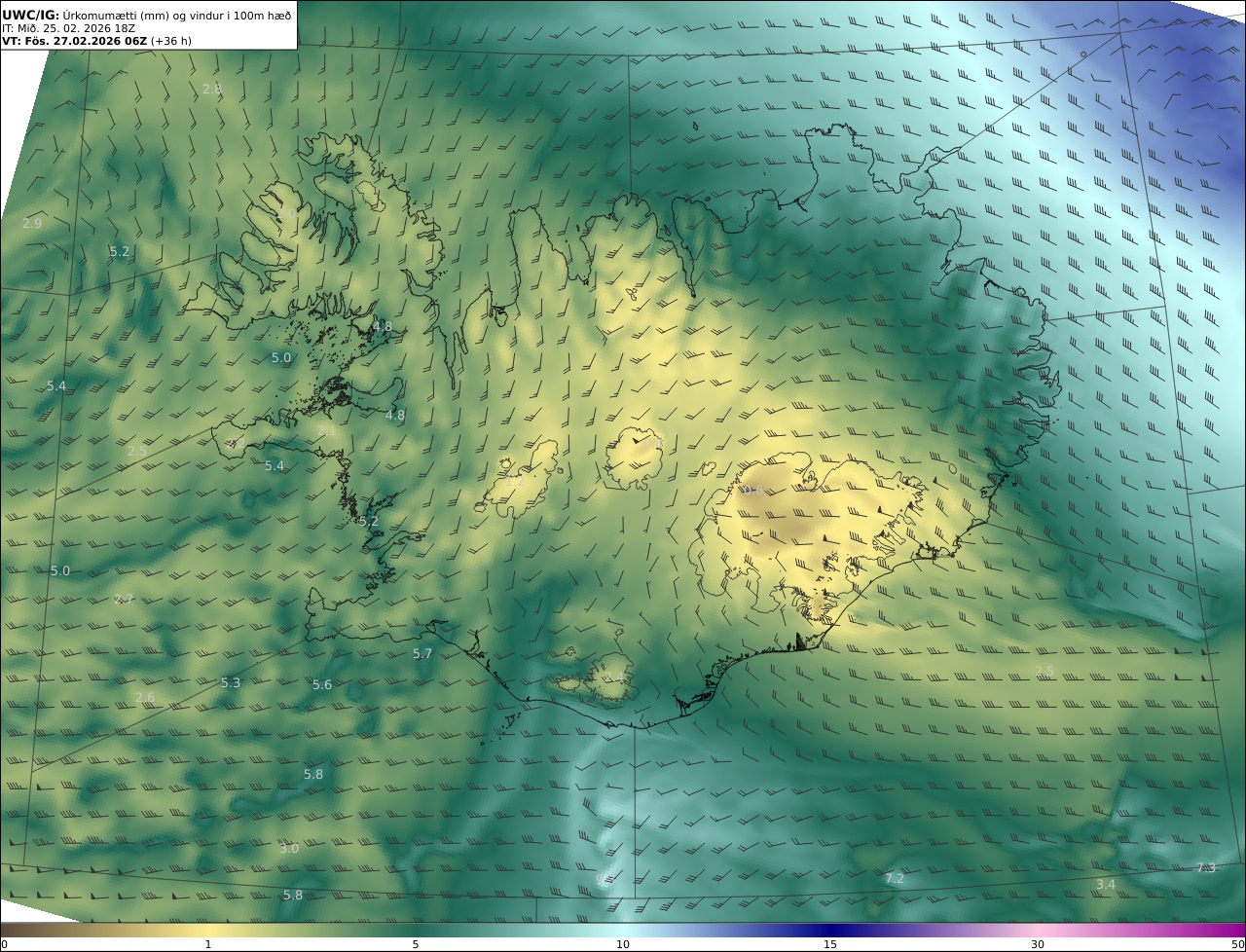Click the map value label "5.6"
Viewport: 1246px width, 952px height.
(322, 685)
